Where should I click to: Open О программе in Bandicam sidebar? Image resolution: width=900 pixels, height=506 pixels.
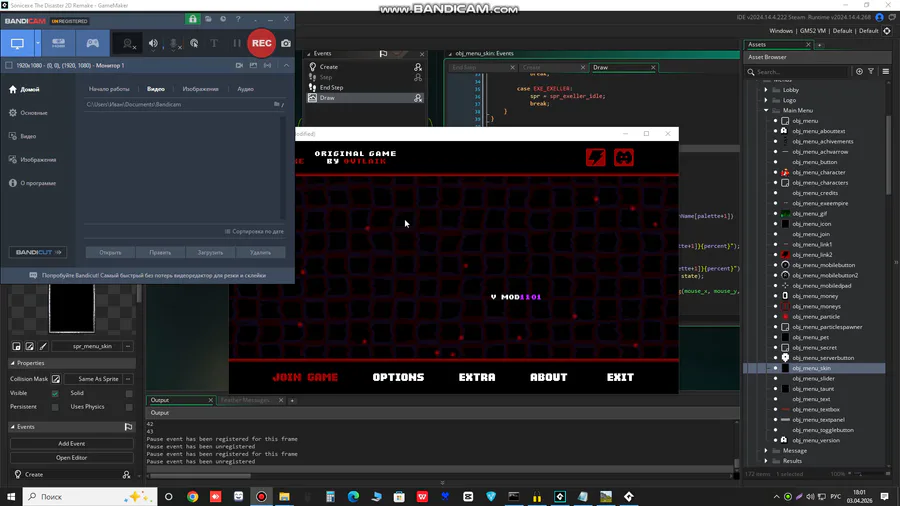click(x=32, y=183)
